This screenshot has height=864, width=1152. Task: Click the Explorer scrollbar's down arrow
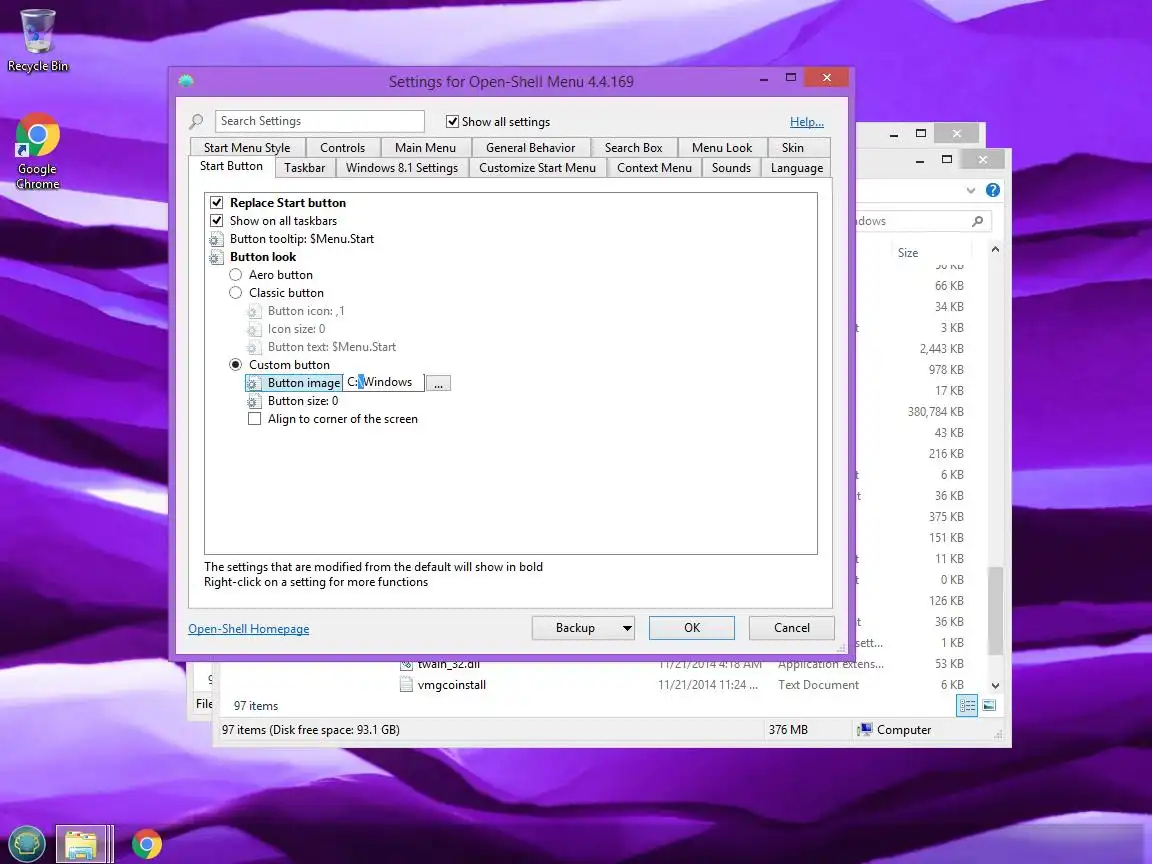pyautogui.click(x=996, y=685)
